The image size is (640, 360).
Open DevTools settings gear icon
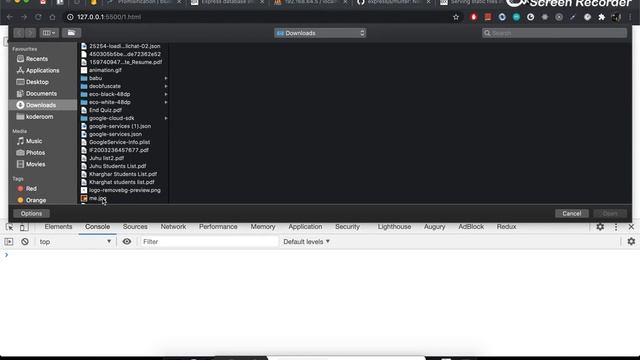pos(600,227)
